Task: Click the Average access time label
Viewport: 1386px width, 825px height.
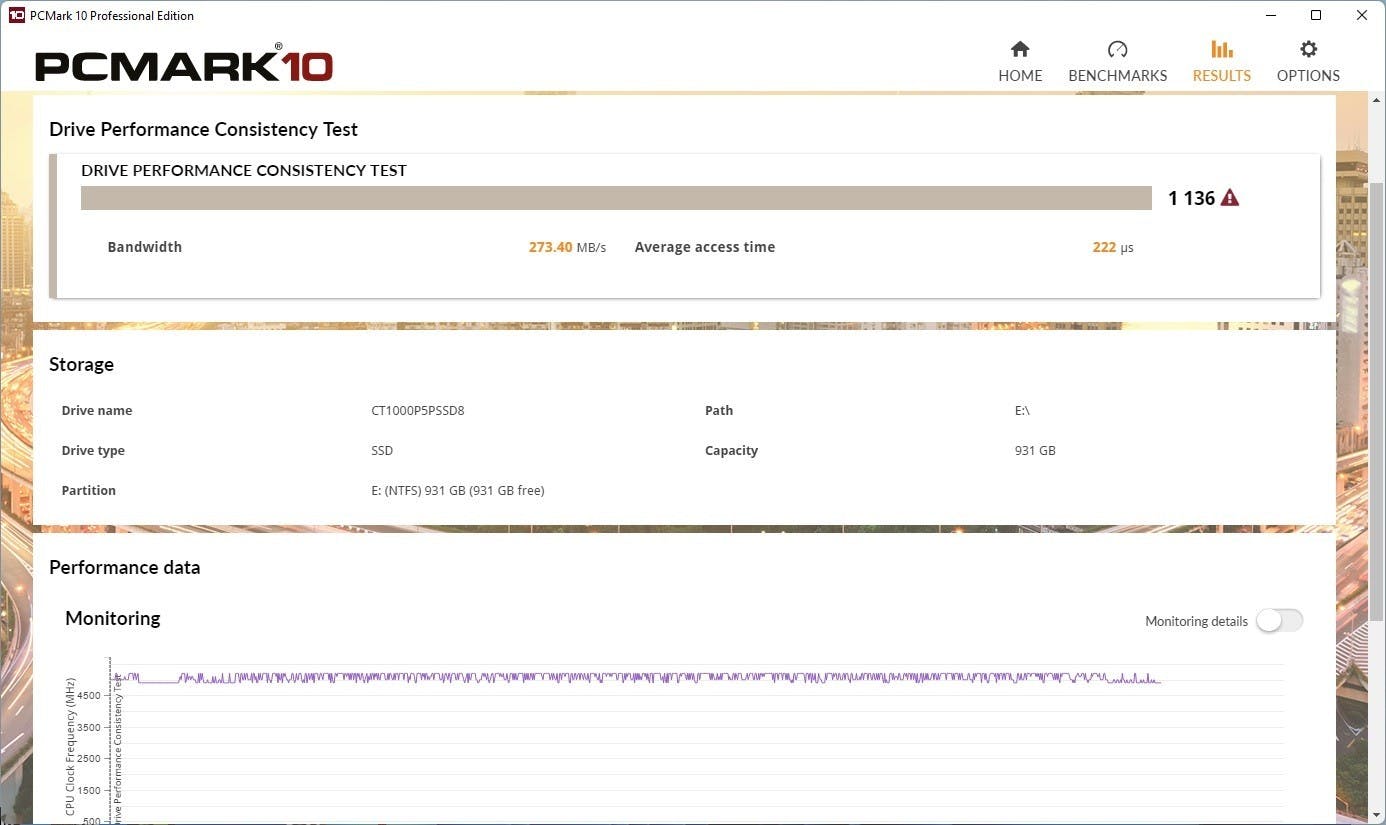Action: coord(705,247)
